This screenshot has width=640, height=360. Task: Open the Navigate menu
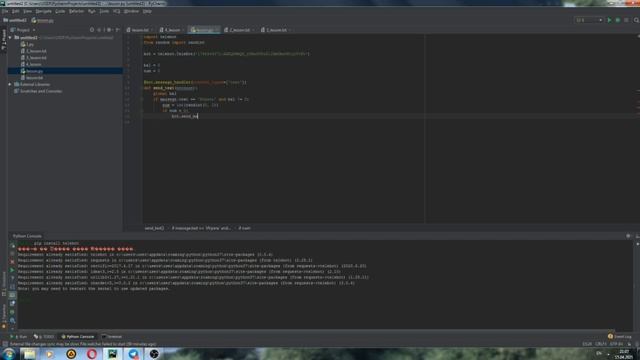[44, 11]
